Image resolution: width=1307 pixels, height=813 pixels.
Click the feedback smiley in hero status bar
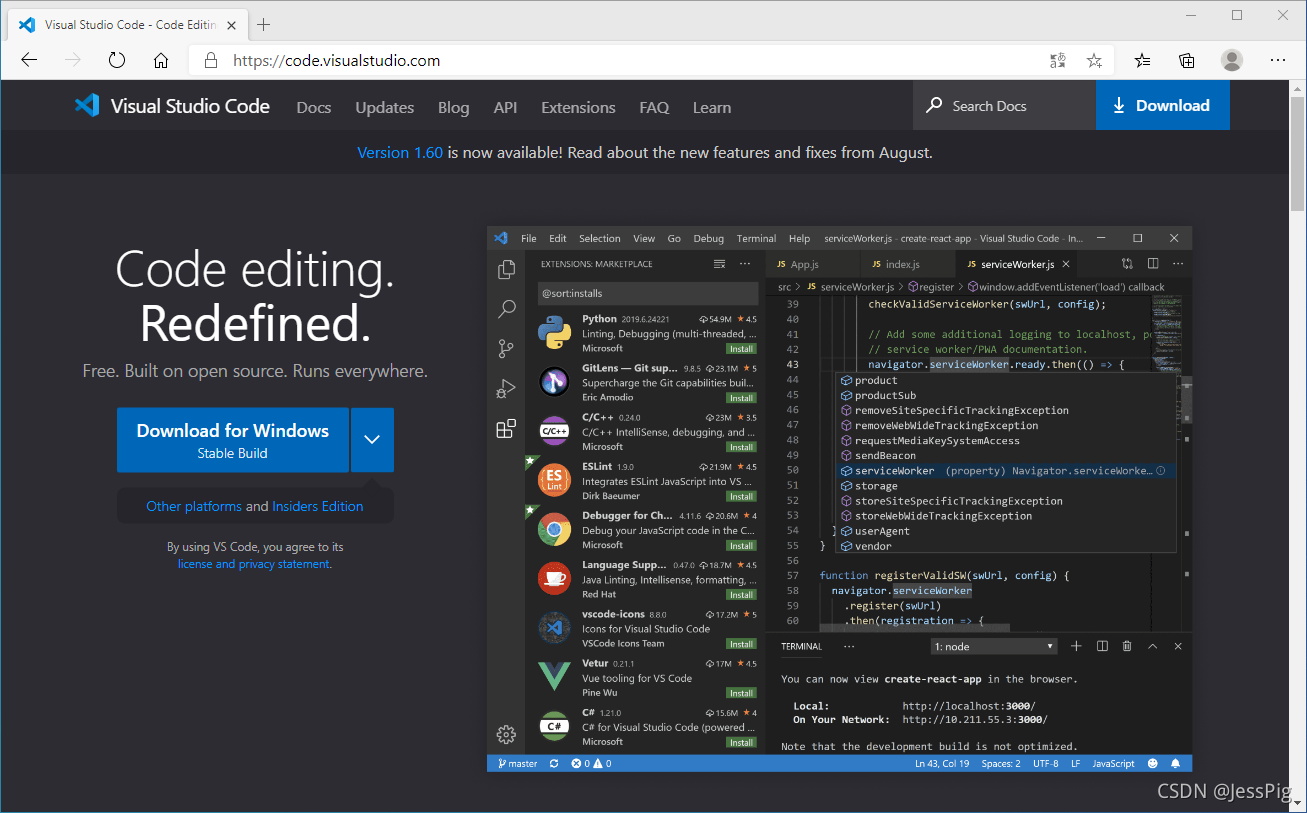[1152, 763]
